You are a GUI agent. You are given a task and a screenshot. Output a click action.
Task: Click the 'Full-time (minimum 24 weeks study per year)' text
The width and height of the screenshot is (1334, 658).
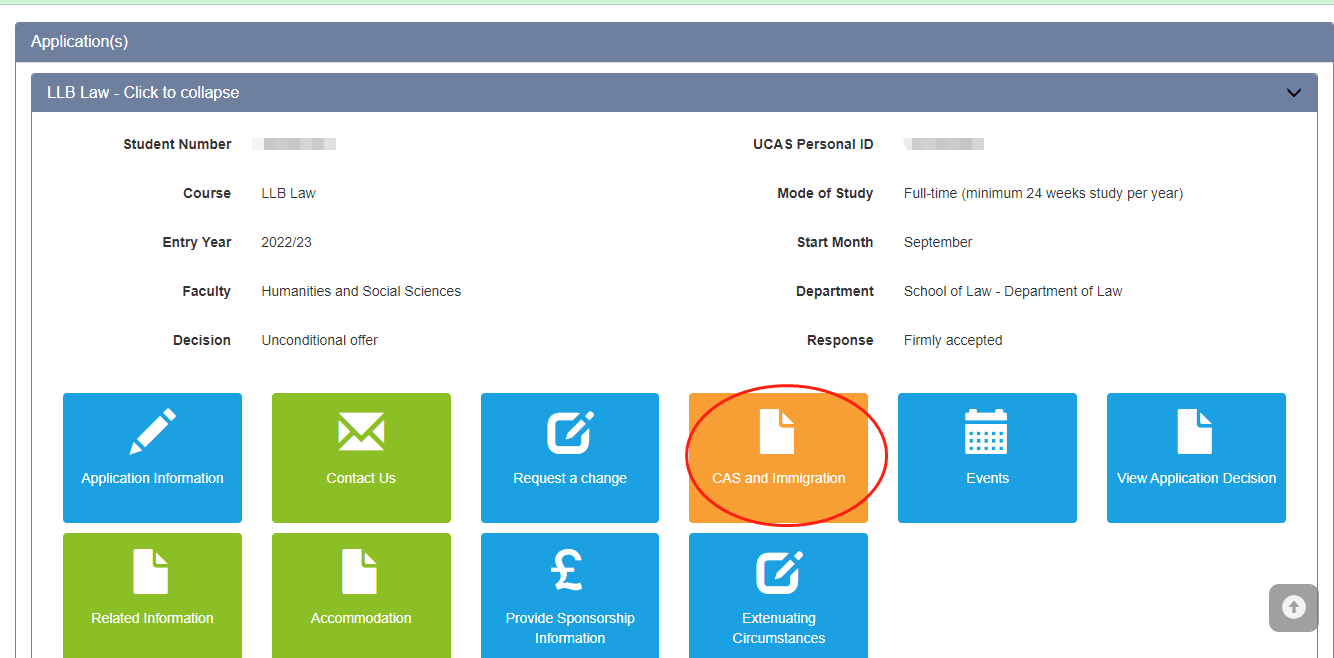[1043, 193]
